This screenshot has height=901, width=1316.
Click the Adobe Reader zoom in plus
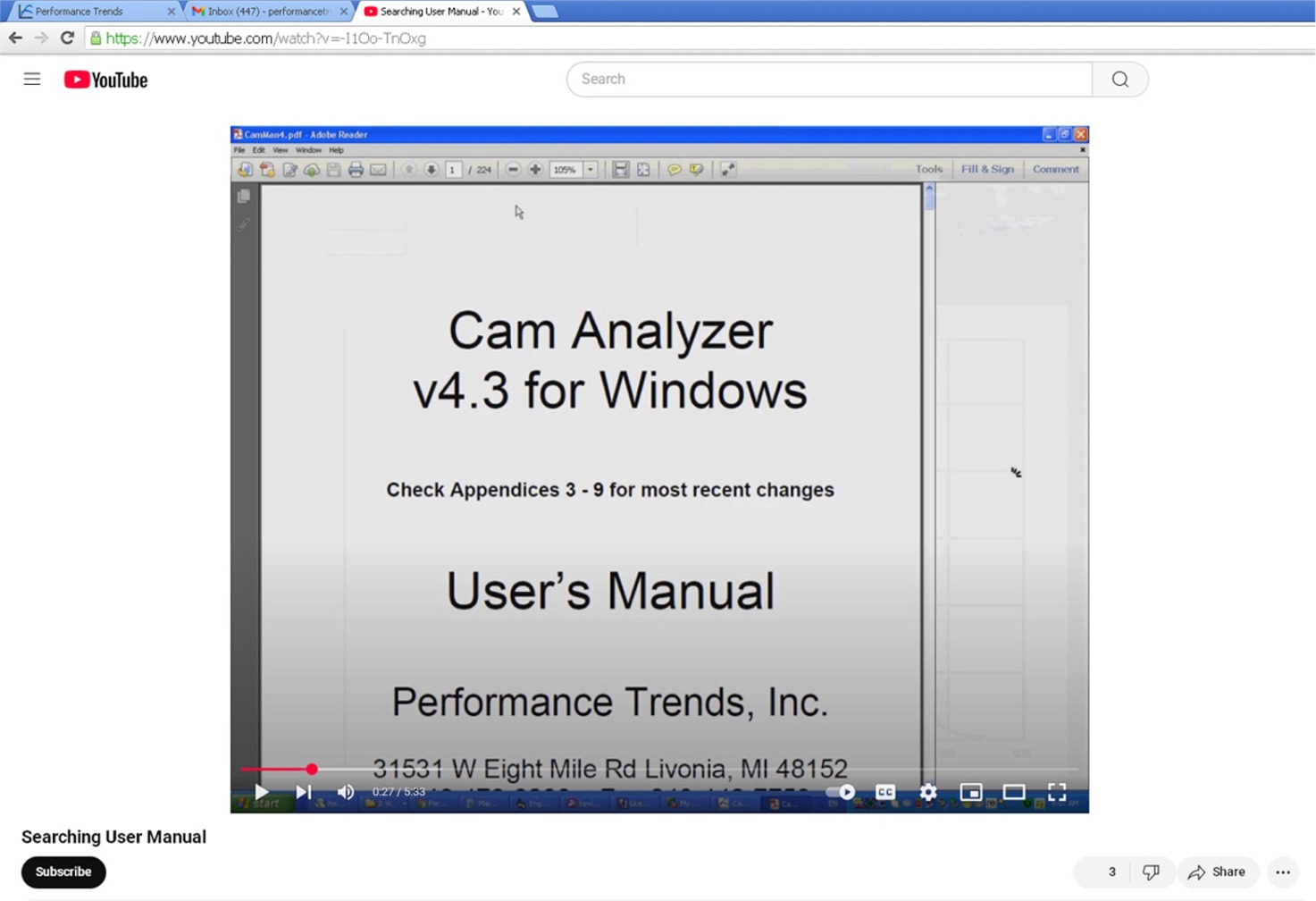point(535,170)
